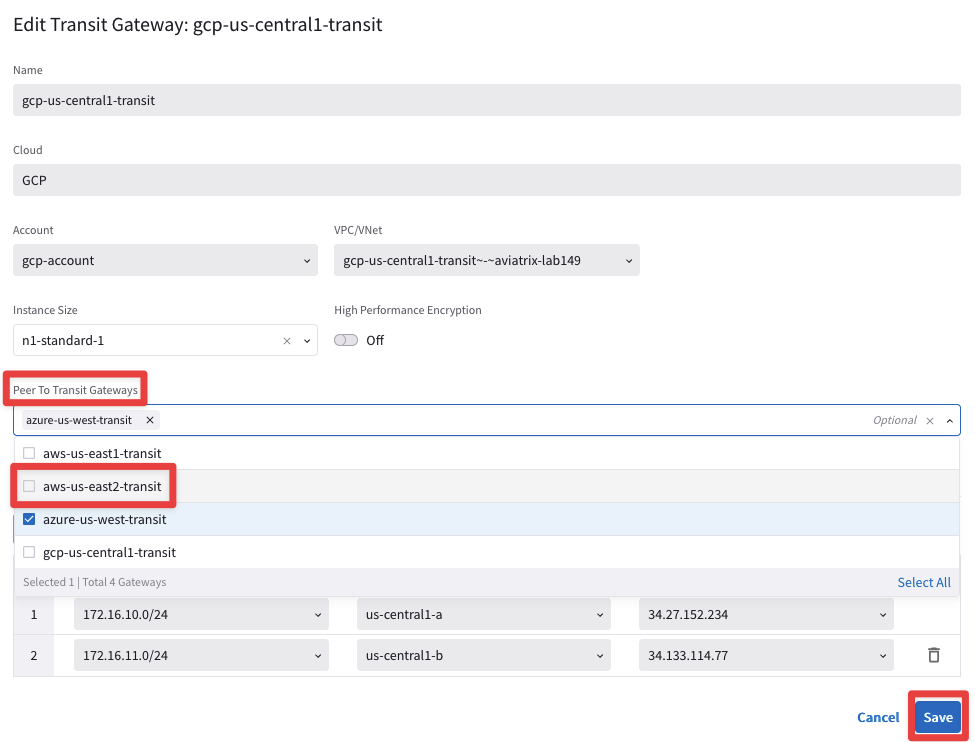Collapse the Peer To Transit Gateways list
This screenshot has height=742, width=975.
[x=948, y=421]
